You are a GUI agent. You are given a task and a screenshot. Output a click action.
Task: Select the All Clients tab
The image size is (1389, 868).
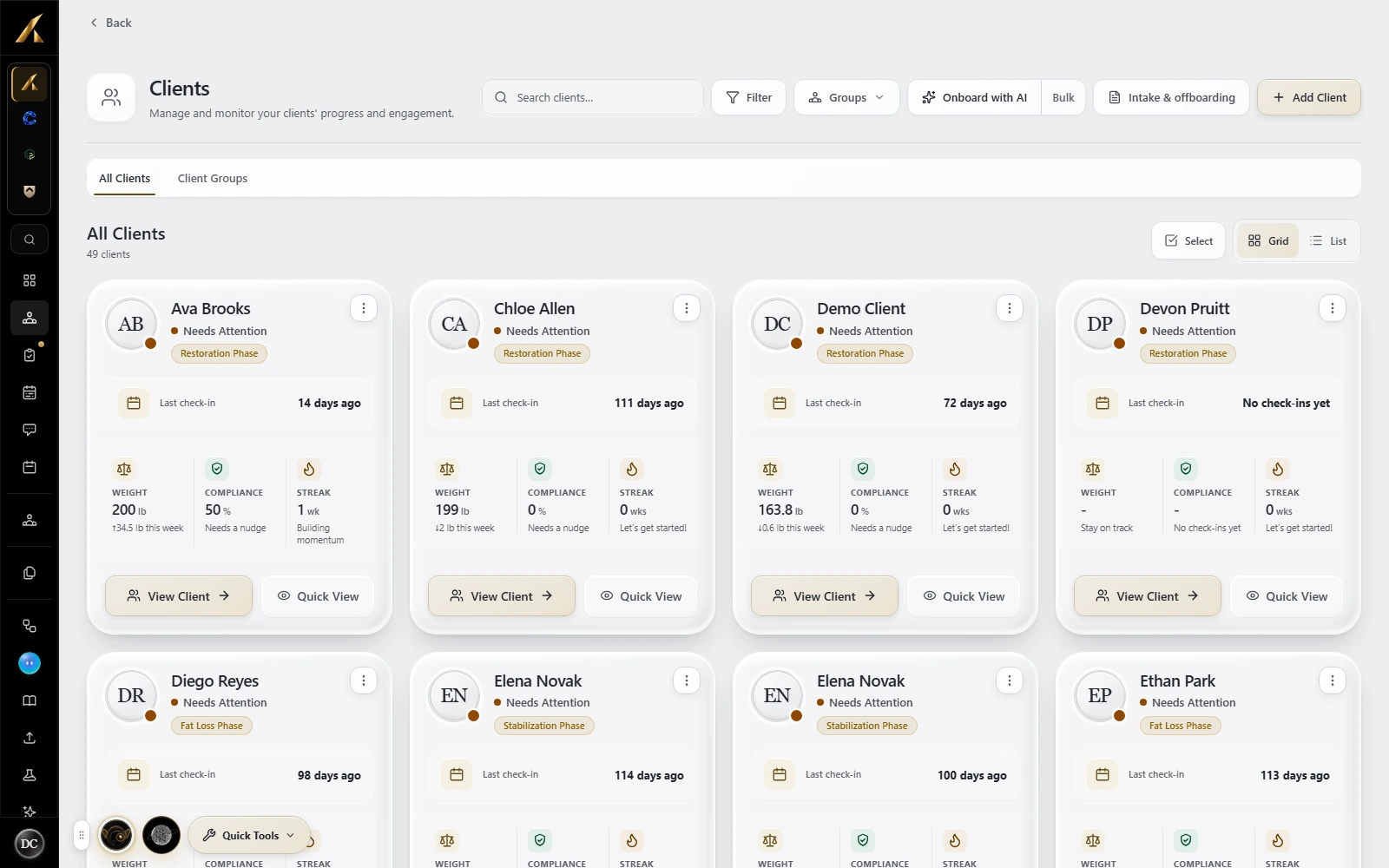[124, 178]
